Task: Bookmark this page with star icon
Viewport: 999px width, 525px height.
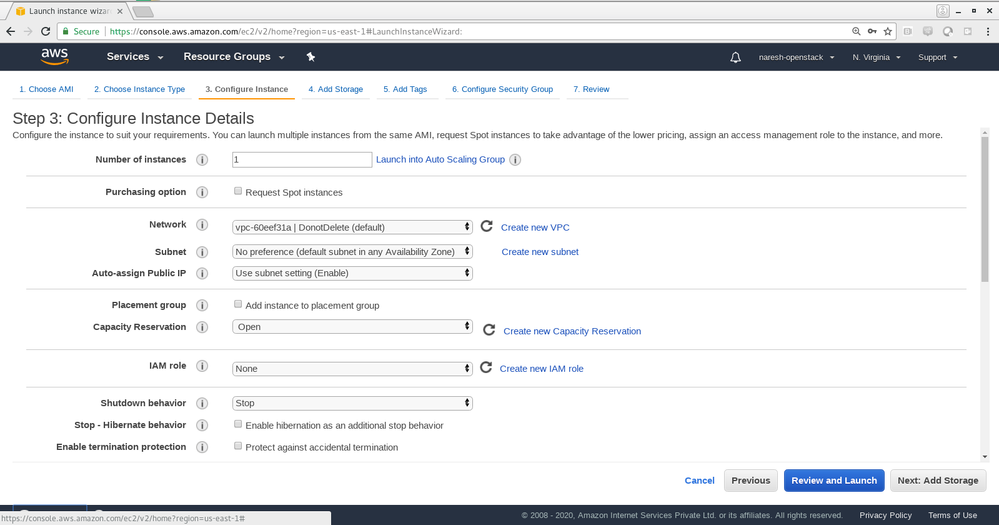Action: (887, 31)
